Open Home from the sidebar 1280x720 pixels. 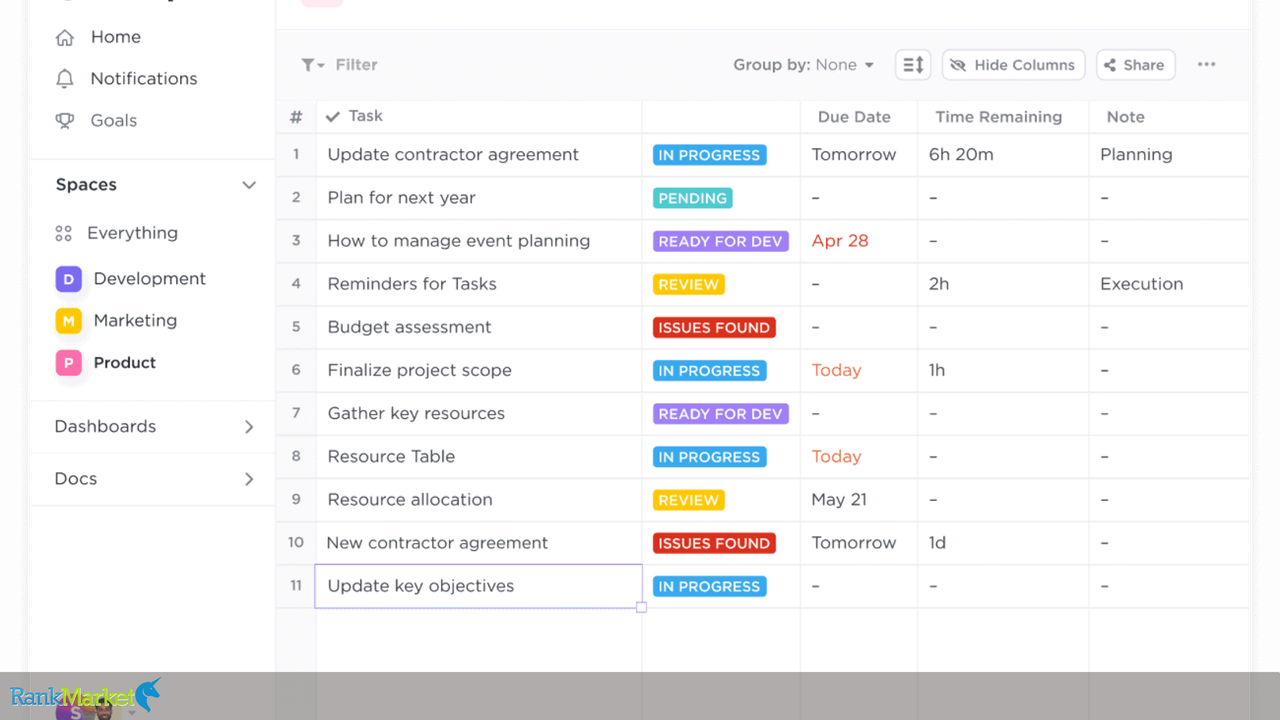coord(98,37)
